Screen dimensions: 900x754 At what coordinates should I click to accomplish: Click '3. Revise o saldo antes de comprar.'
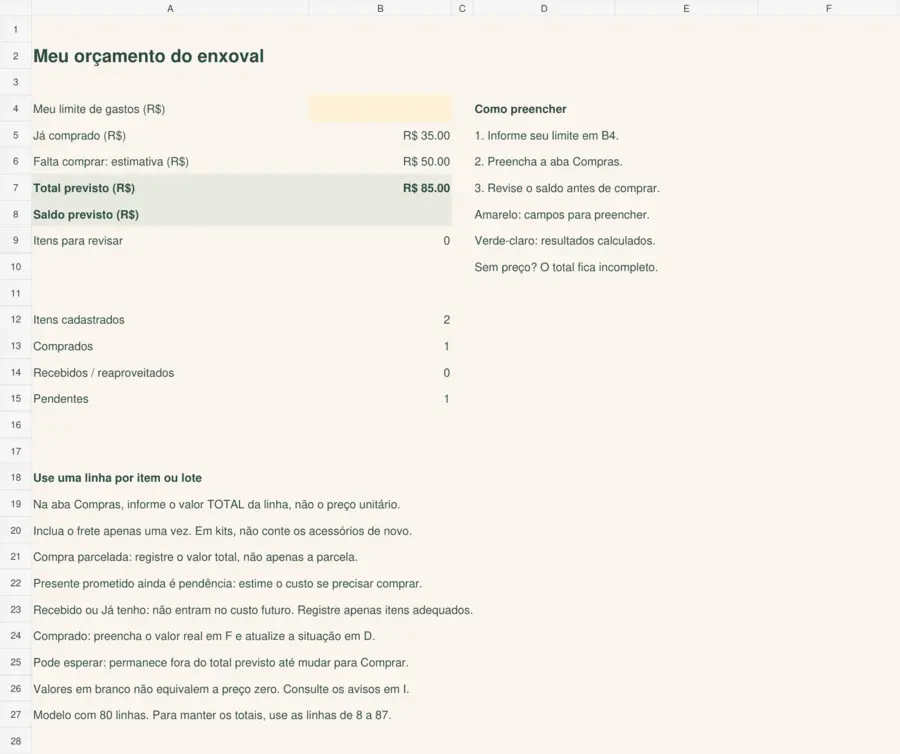click(x=567, y=188)
